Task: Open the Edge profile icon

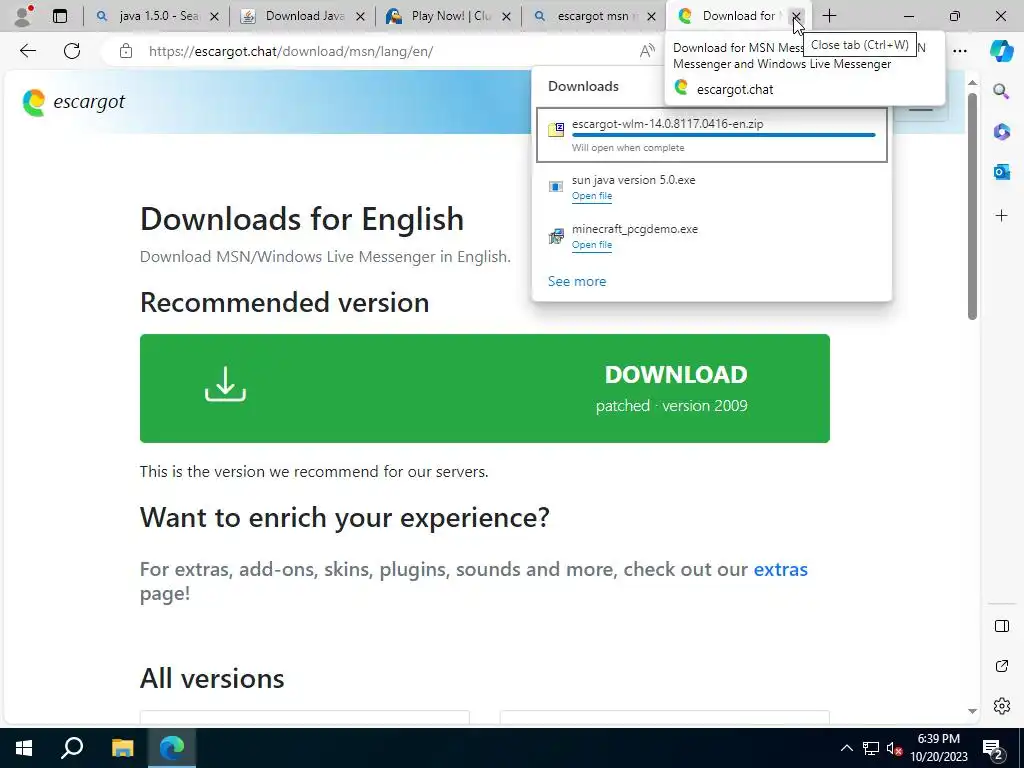Action: click(24, 16)
